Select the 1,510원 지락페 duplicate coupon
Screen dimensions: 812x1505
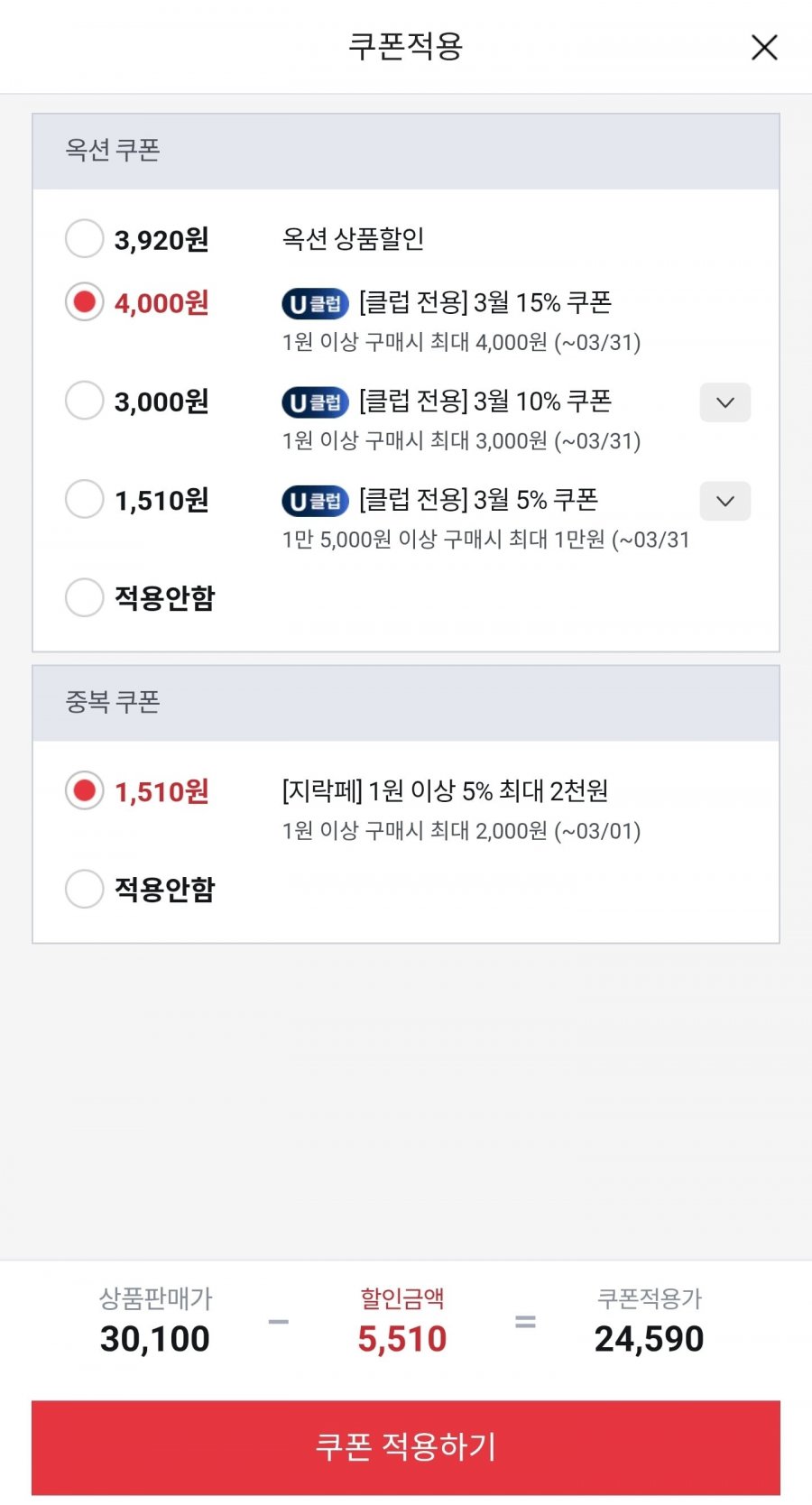pos(85,791)
